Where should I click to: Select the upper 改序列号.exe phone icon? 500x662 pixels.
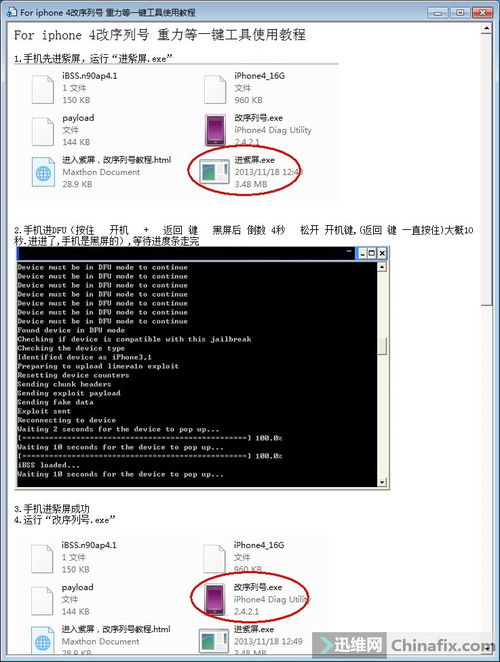coord(215,130)
